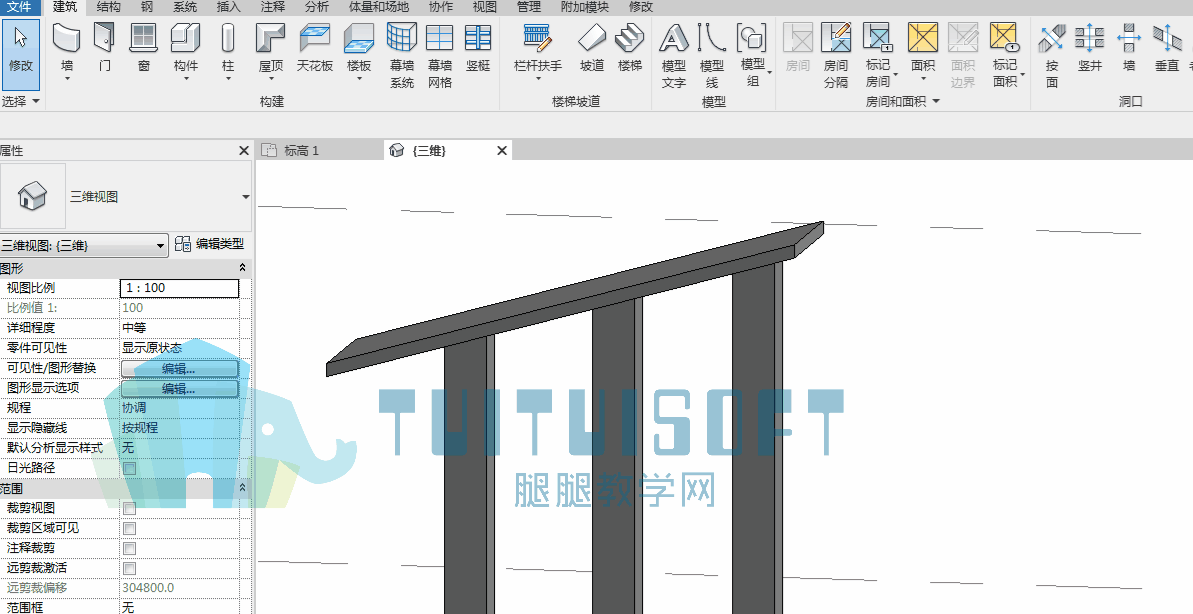This screenshot has height=614, width=1193.
Task: Select the 竖梃 (Mullion) tool
Action: [478, 47]
